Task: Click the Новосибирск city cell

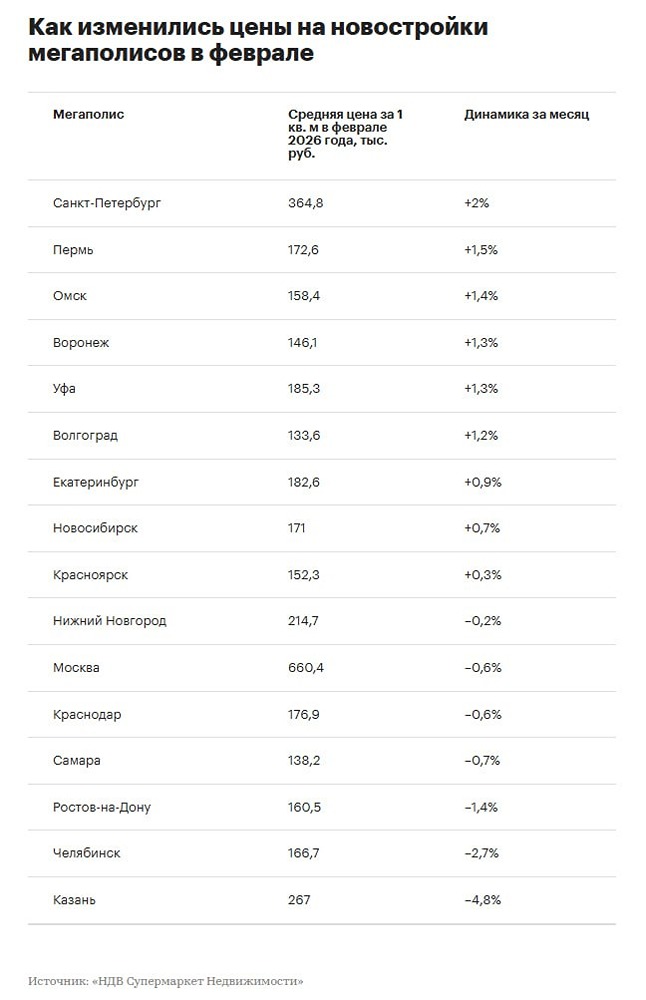Action: (x=95, y=528)
